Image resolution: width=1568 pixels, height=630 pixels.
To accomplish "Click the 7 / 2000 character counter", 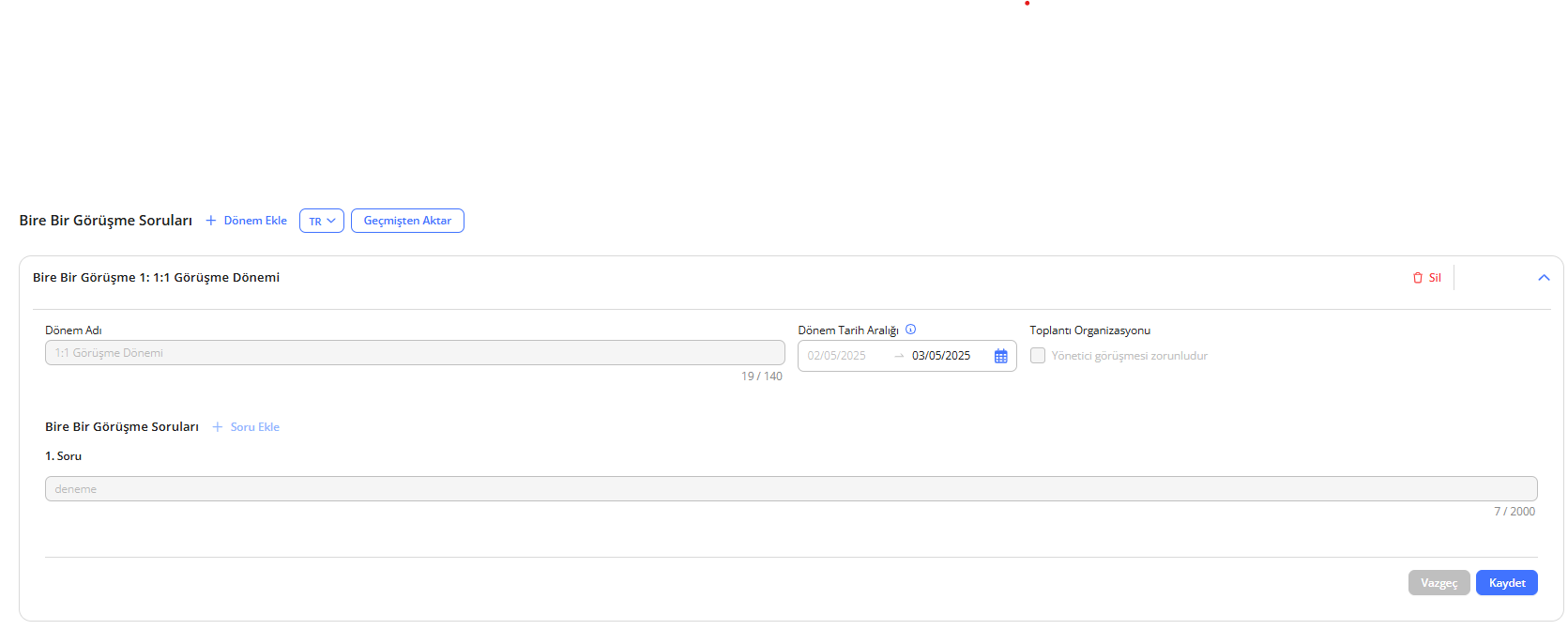I will pos(1514,512).
